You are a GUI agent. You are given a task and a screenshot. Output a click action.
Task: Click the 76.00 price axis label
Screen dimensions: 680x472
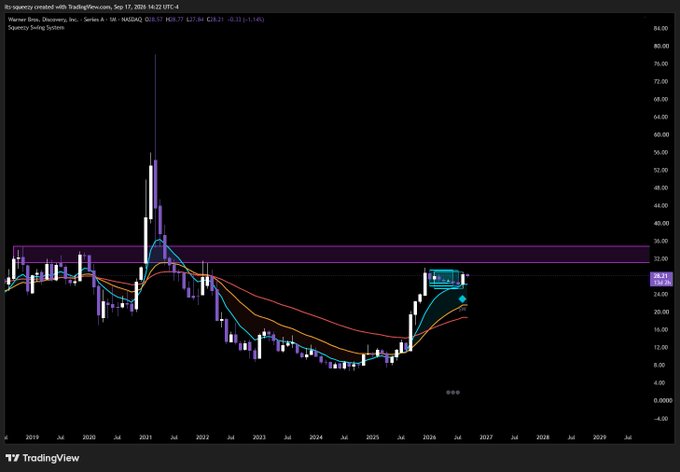point(661,64)
